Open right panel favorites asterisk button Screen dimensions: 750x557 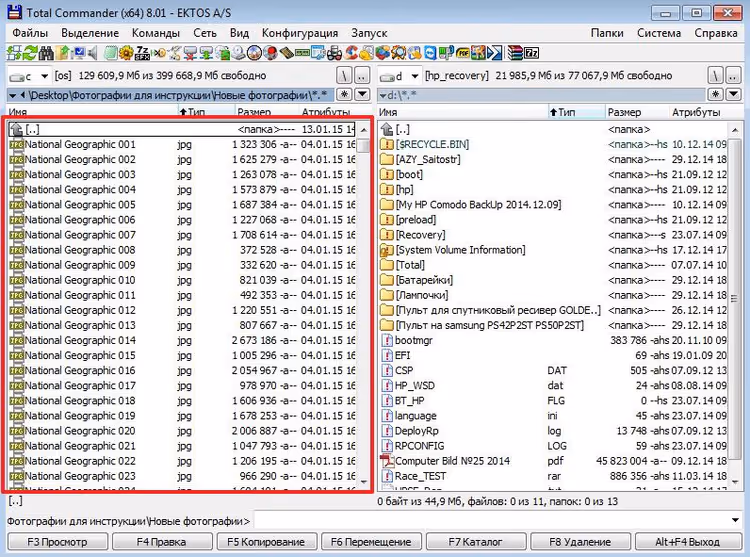pyautogui.click(x=715, y=94)
